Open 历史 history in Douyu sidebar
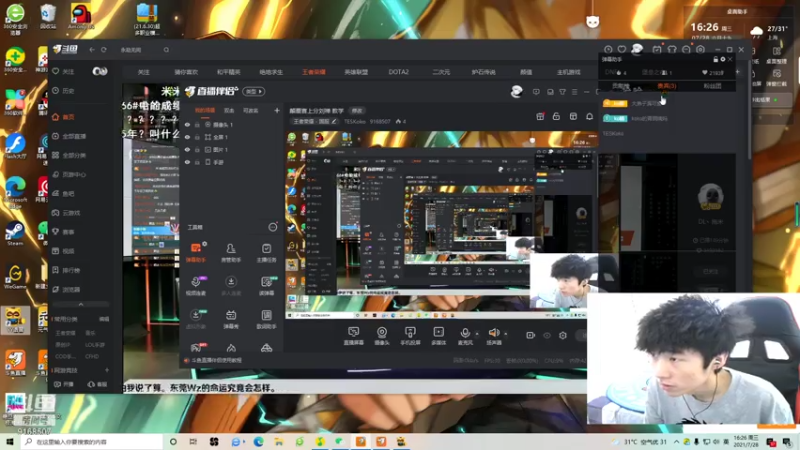The image size is (800, 450). point(64,91)
